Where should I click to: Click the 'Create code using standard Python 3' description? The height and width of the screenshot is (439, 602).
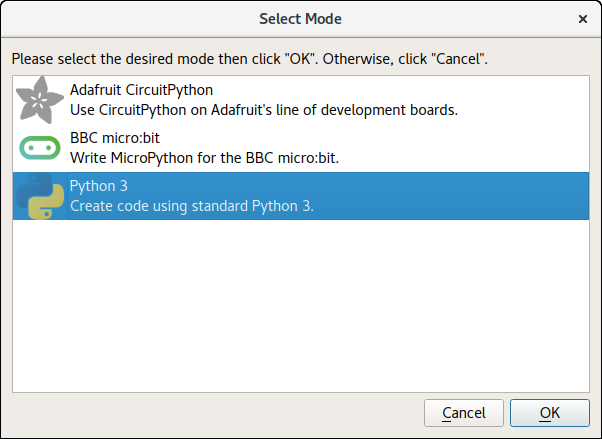pos(192,206)
